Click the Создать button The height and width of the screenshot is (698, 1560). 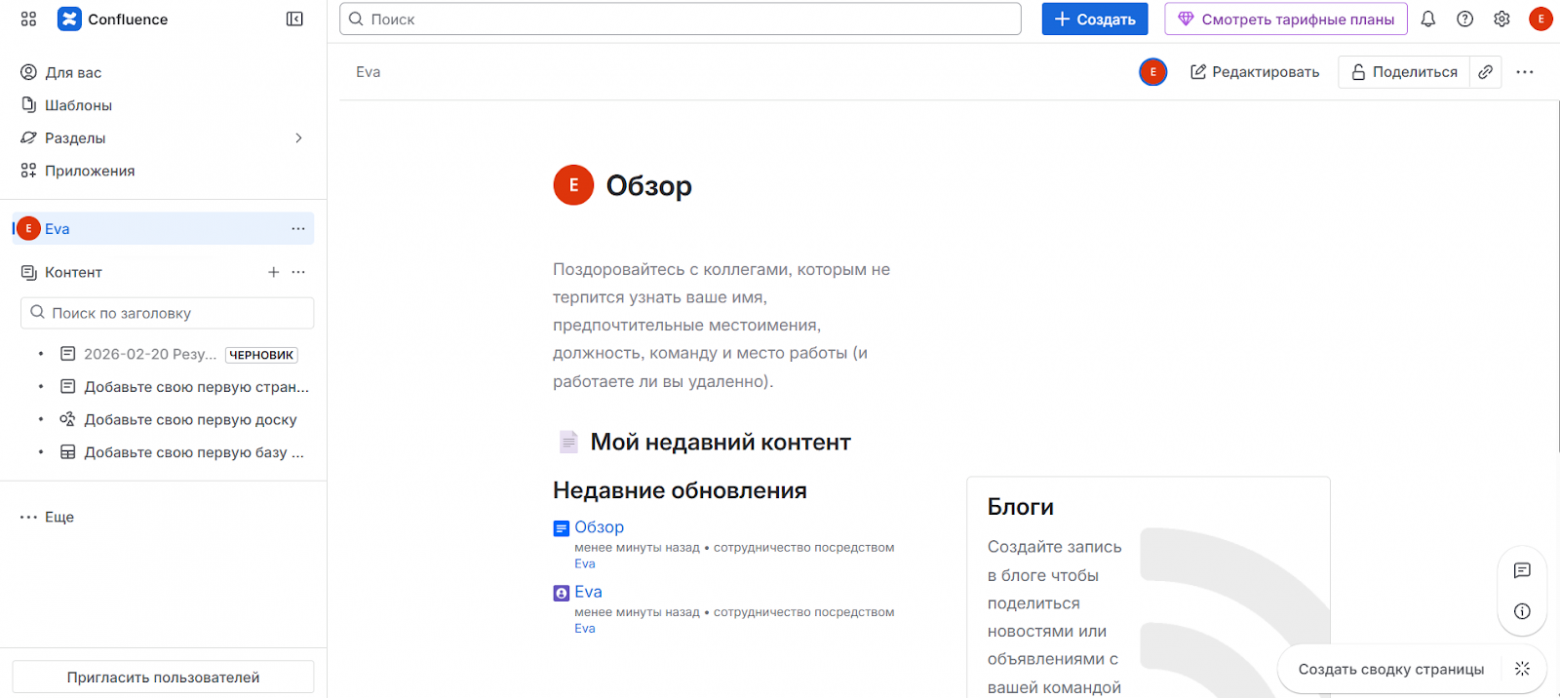tap(1094, 18)
